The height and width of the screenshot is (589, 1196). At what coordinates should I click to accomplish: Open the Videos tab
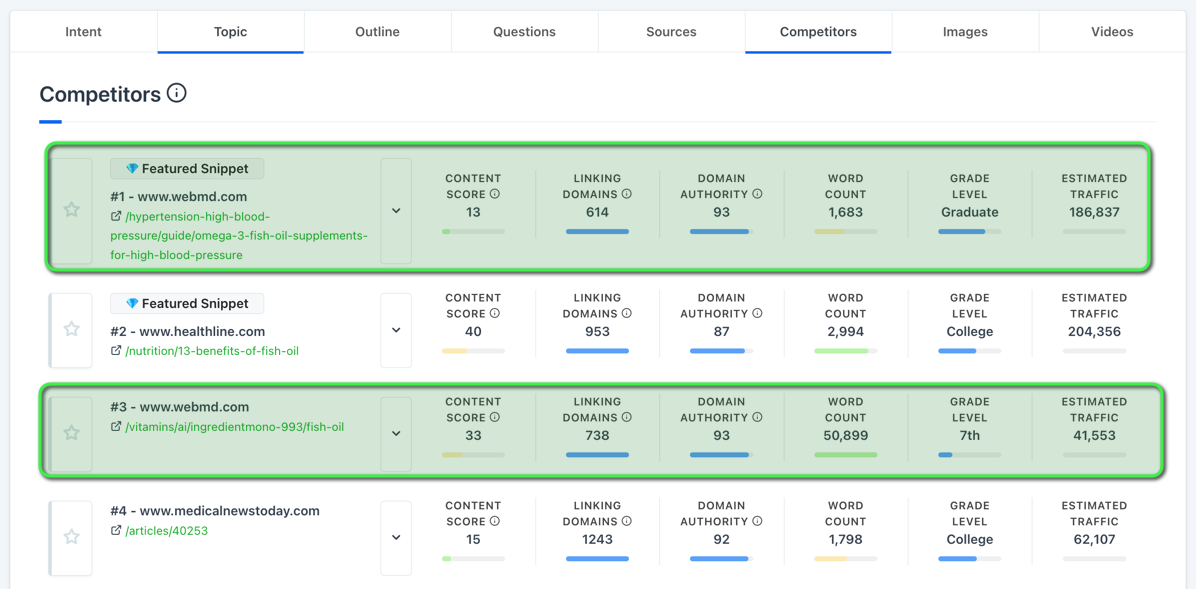coord(1112,32)
